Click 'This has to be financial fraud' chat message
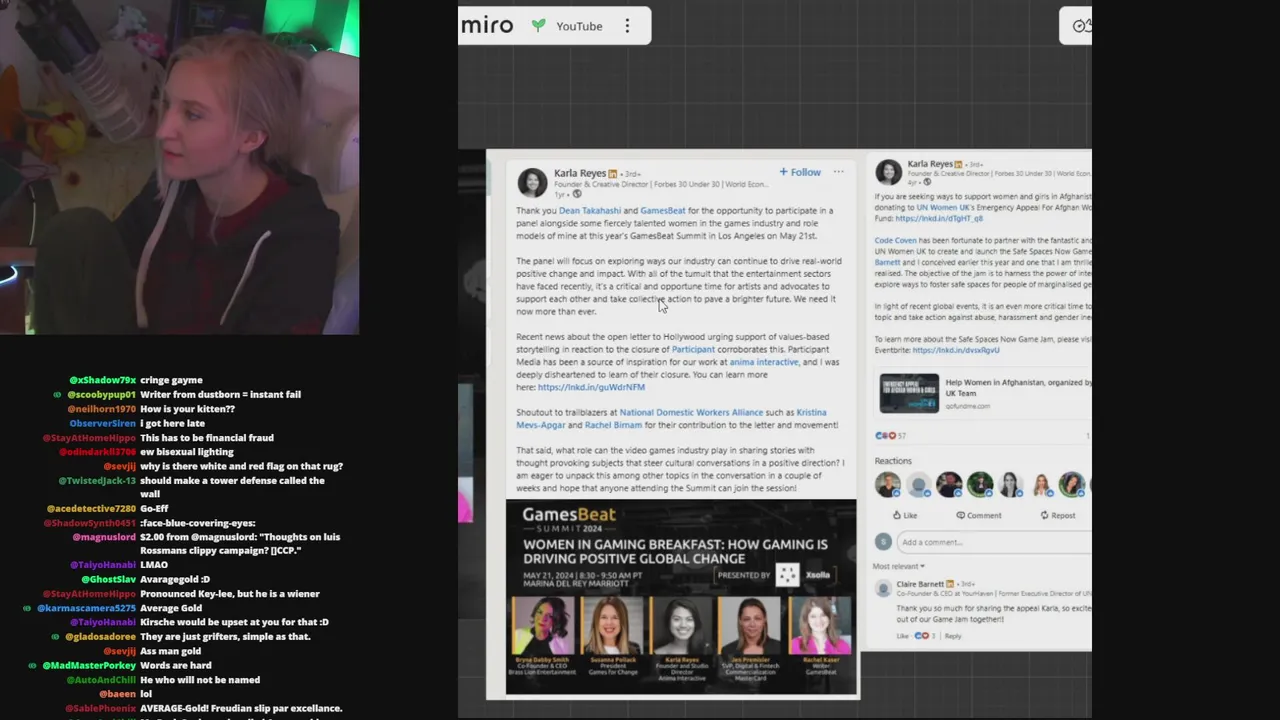Viewport: 1280px width, 720px height. [207, 438]
